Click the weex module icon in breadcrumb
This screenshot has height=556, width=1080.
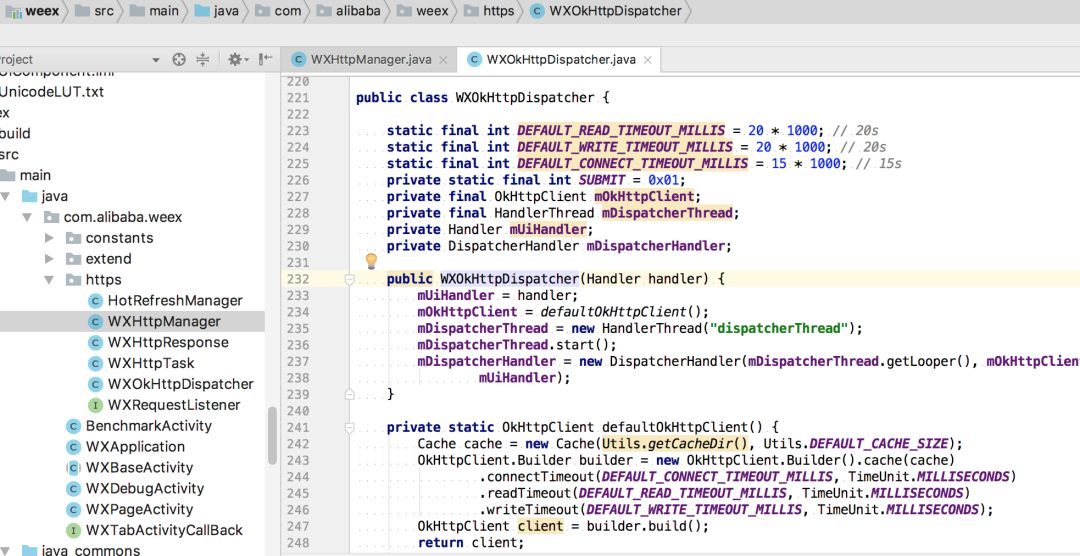14,12
